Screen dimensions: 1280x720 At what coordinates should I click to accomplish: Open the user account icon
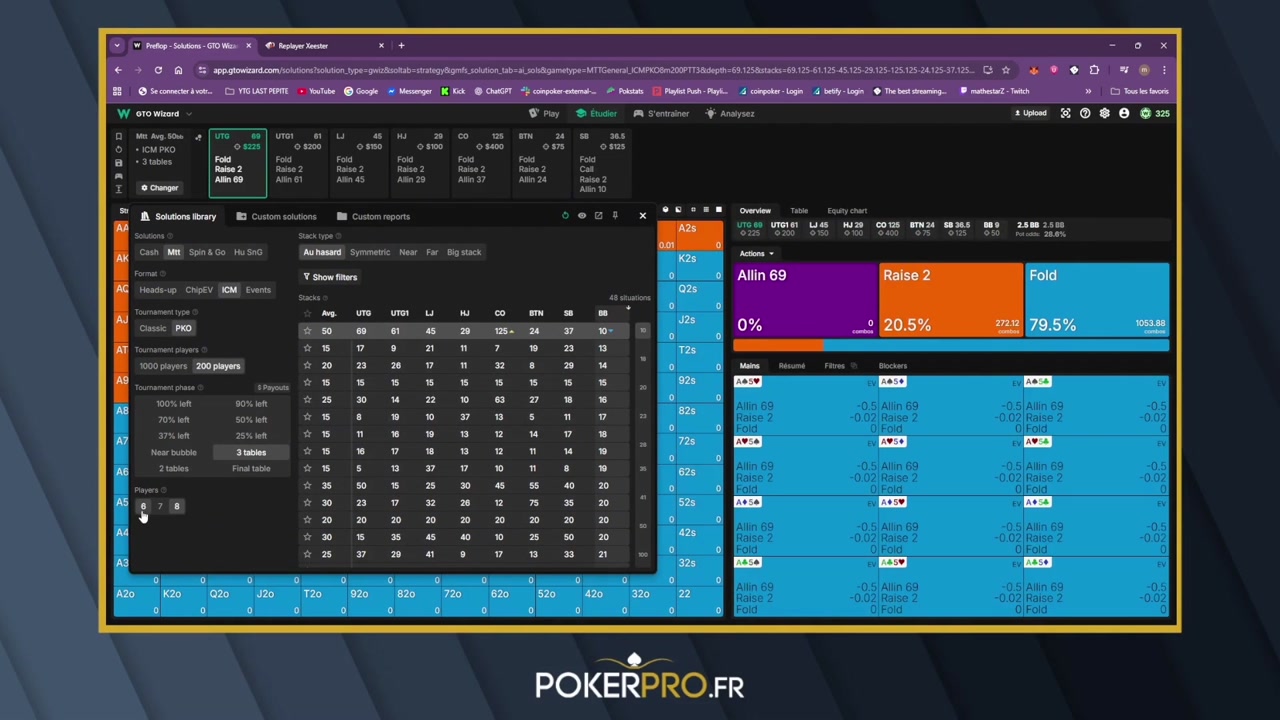(x=1124, y=114)
